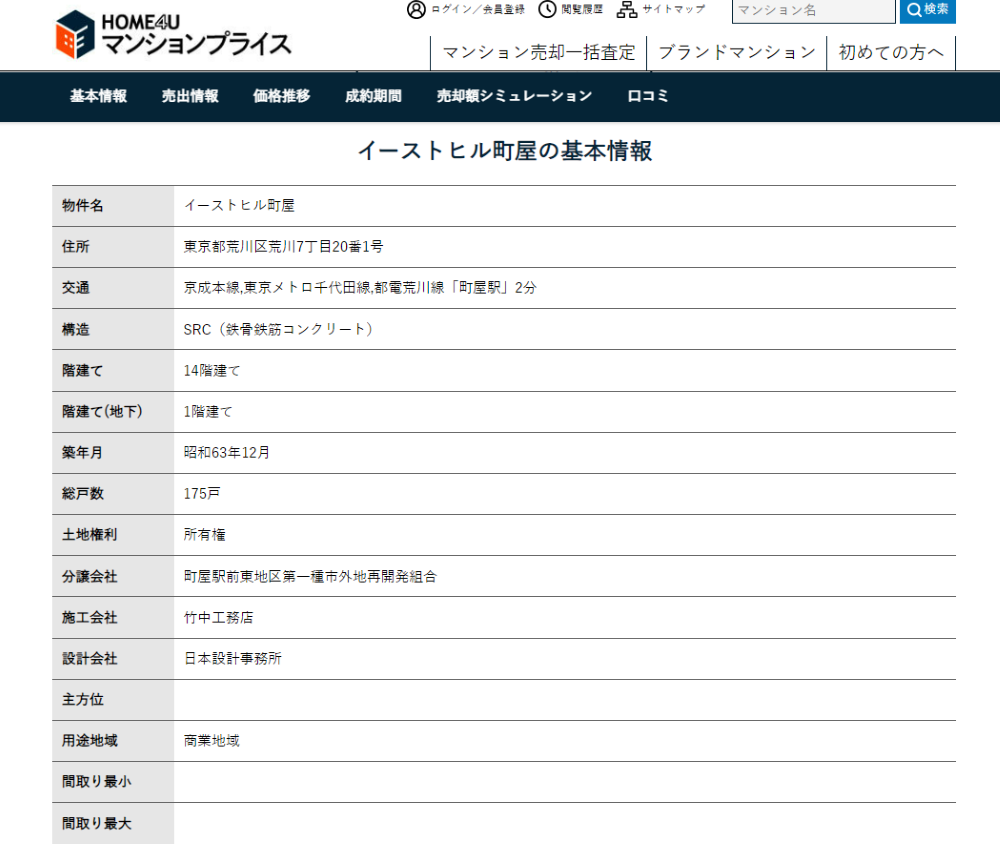Viewport: 1000px width, 844px height.
Task: Click the 土地権利 row label
Action: pyautogui.click(x=89, y=535)
